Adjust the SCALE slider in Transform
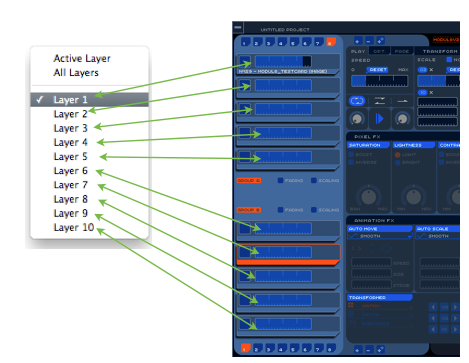 438,81
